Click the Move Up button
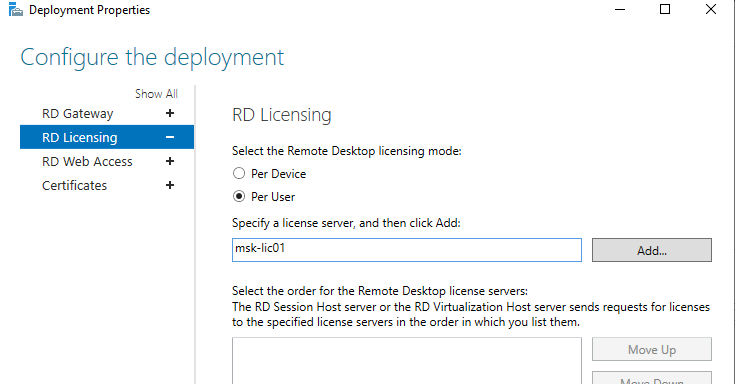 [x=652, y=349]
